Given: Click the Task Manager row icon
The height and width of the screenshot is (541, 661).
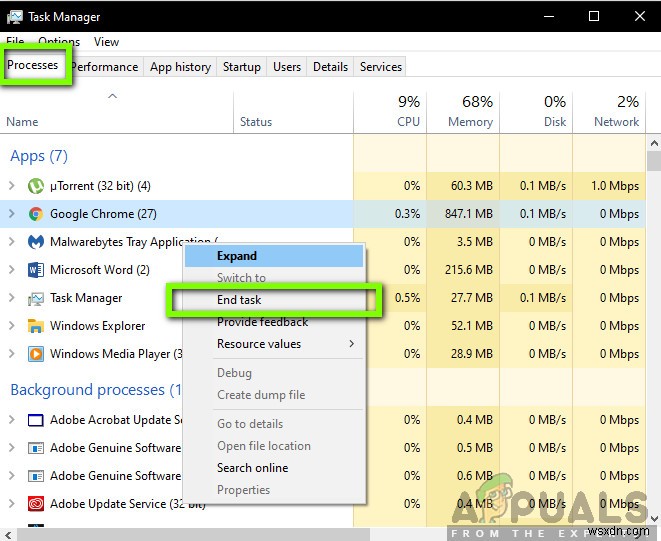Looking at the screenshot, I should (36, 298).
